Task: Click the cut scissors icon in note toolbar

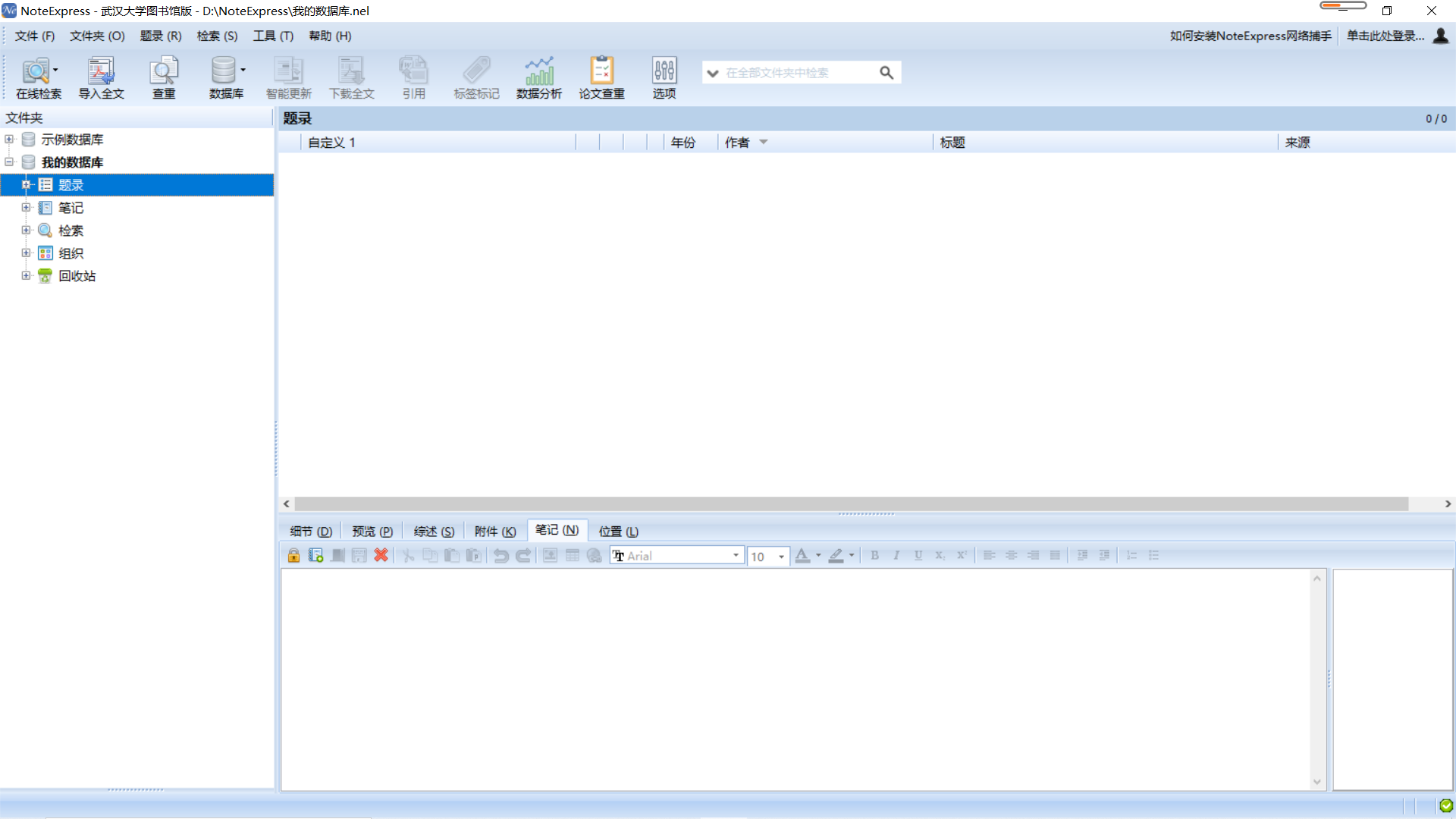Action: [408, 555]
